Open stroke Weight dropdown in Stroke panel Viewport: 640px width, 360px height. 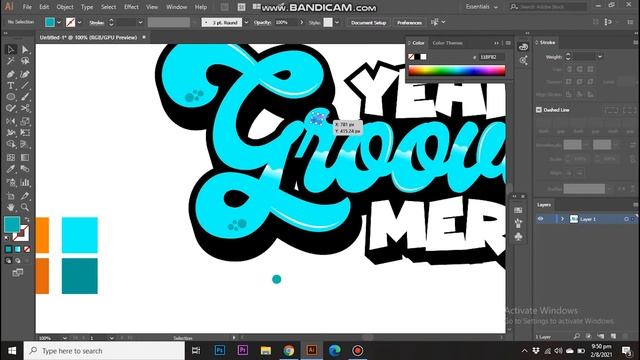(x=600, y=57)
